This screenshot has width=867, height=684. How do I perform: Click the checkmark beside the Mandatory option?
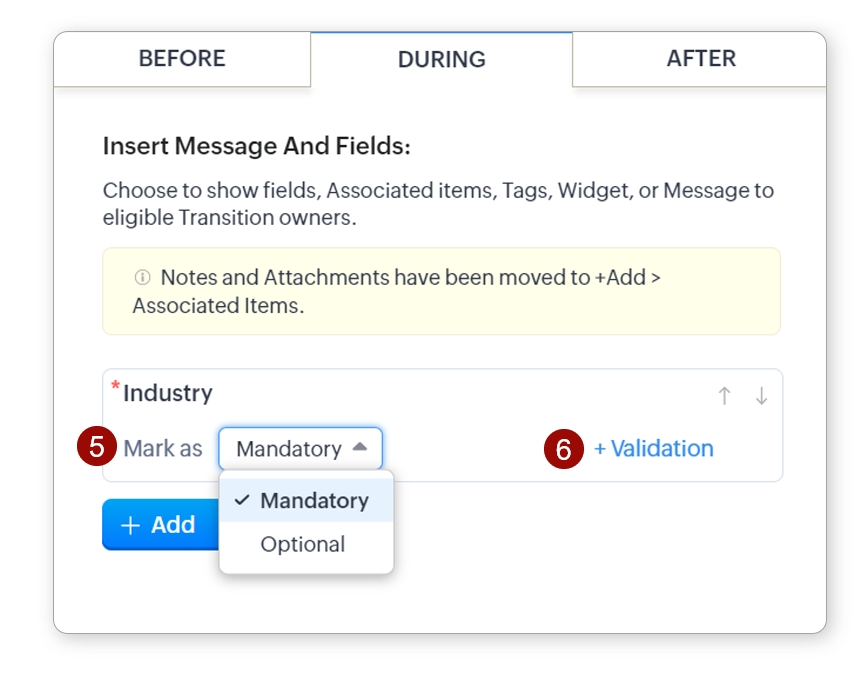[242, 500]
